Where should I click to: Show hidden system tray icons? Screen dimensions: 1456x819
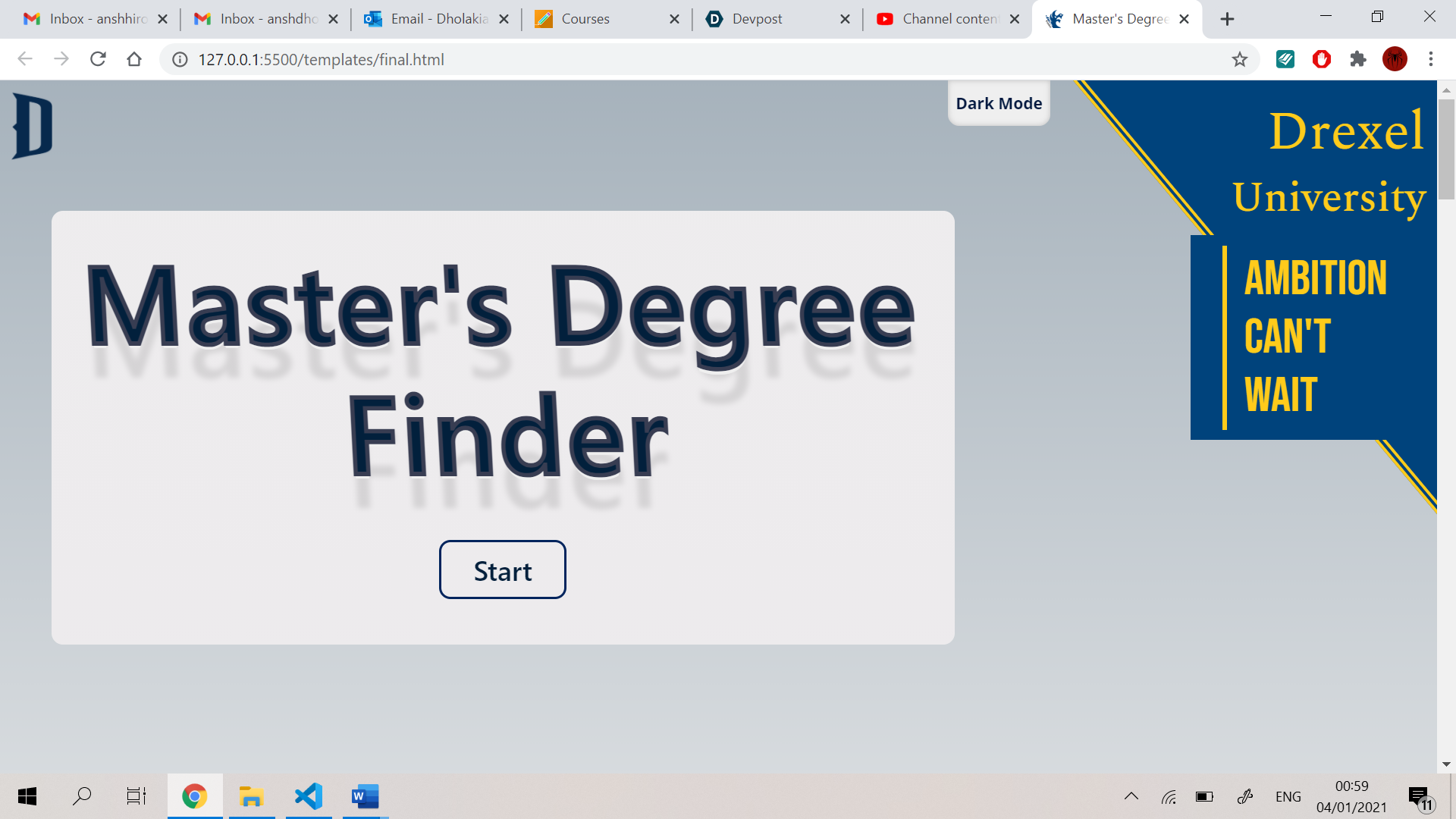(x=1131, y=796)
